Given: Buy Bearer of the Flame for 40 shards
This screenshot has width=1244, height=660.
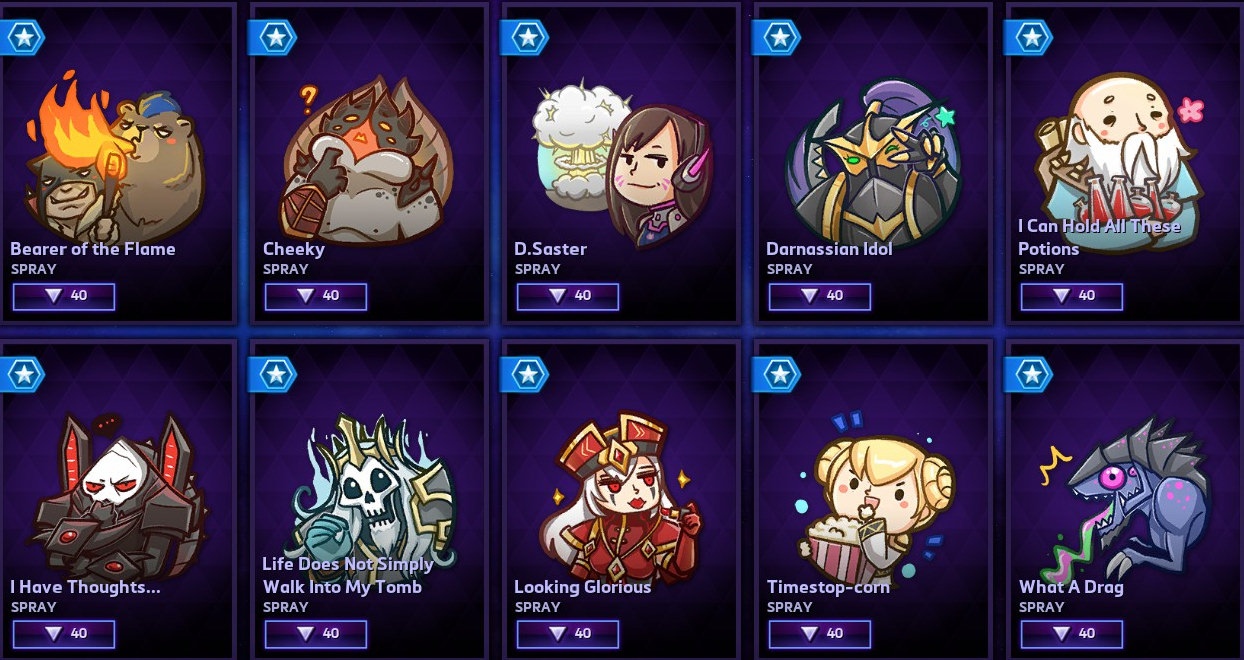Looking at the screenshot, I should tap(64, 296).
